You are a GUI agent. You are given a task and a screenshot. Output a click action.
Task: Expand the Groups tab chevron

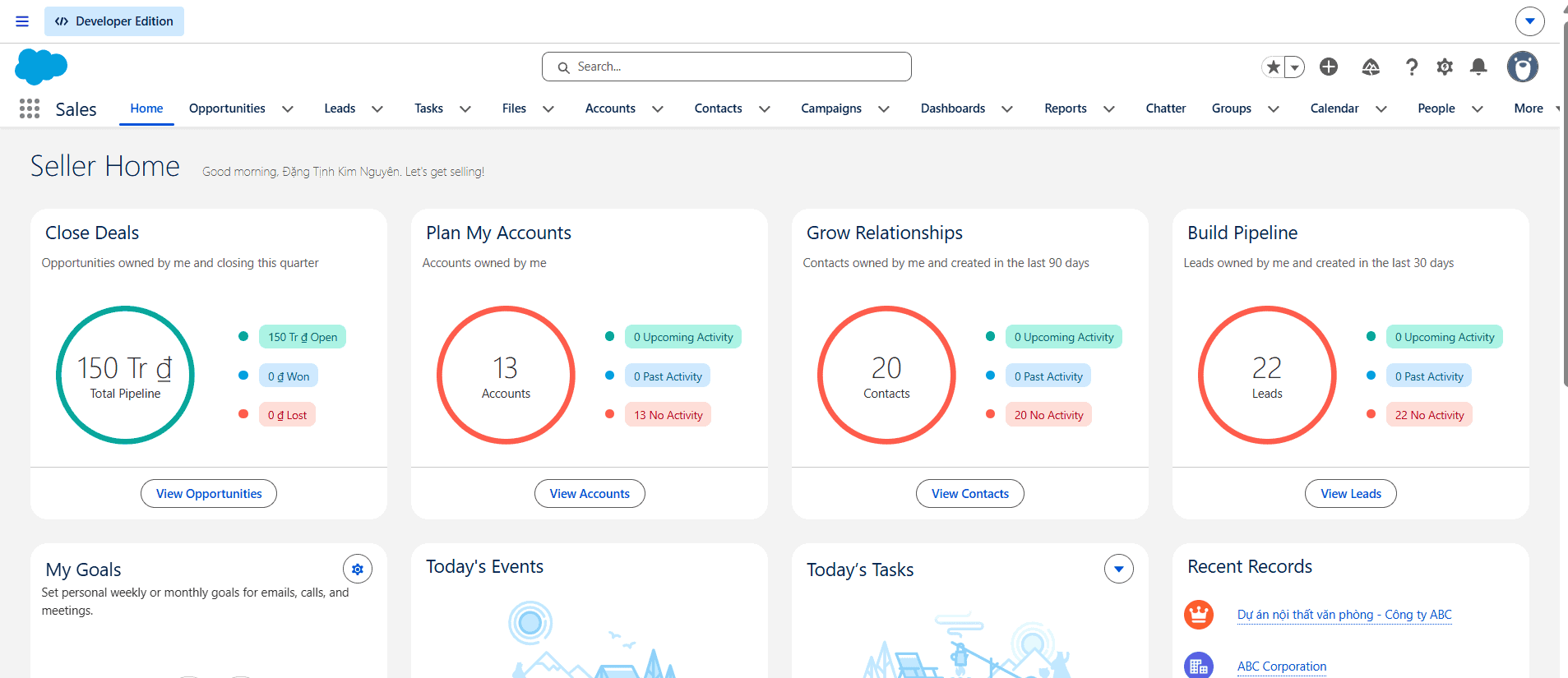(1274, 108)
